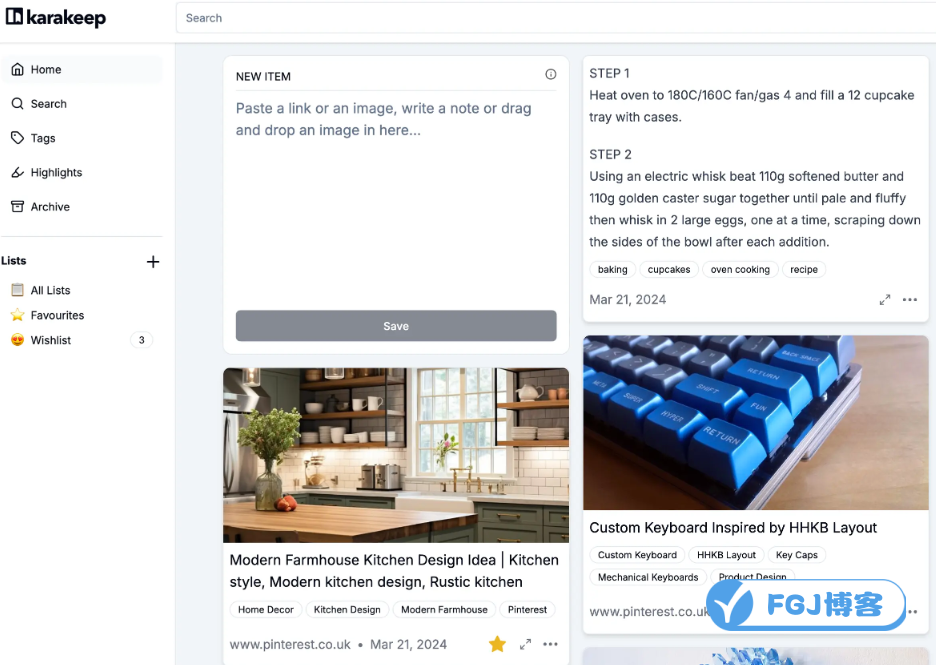Image resolution: width=936 pixels, height=665 pixels.
Task: Open more options on kitchen bookmark
Action: (550, 644)
